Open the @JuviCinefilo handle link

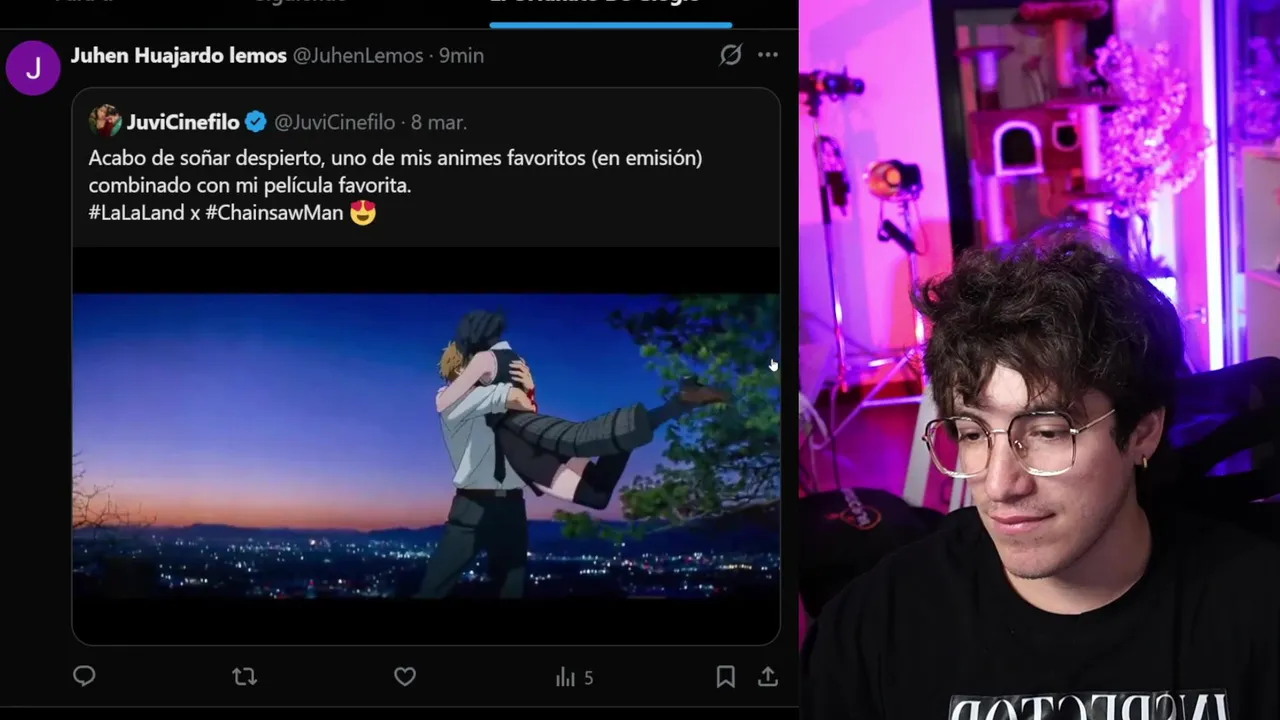coord(335,122)
